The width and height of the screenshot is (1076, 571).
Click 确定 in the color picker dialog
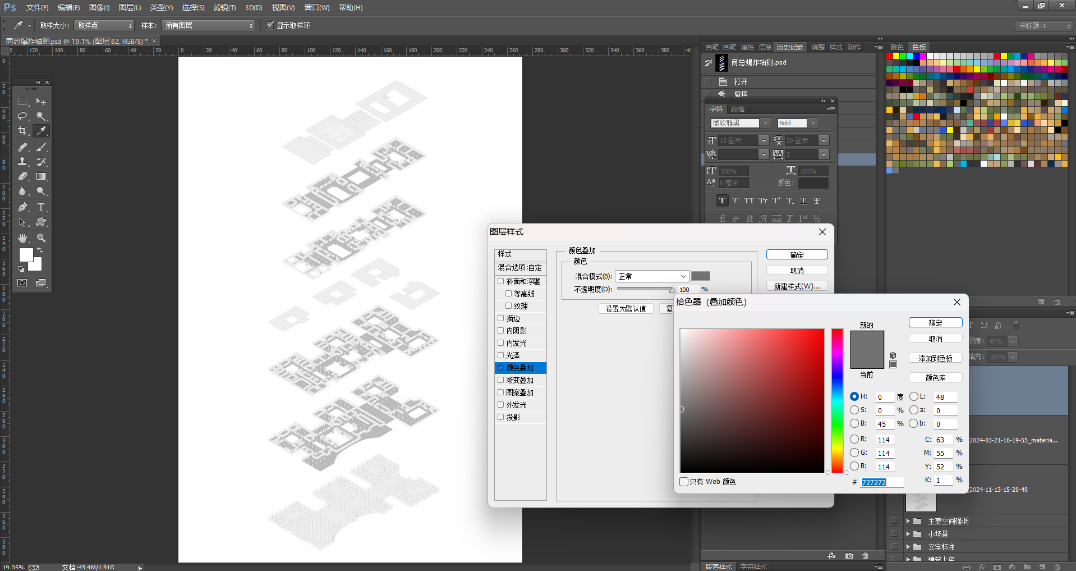(x=935, y=323)
